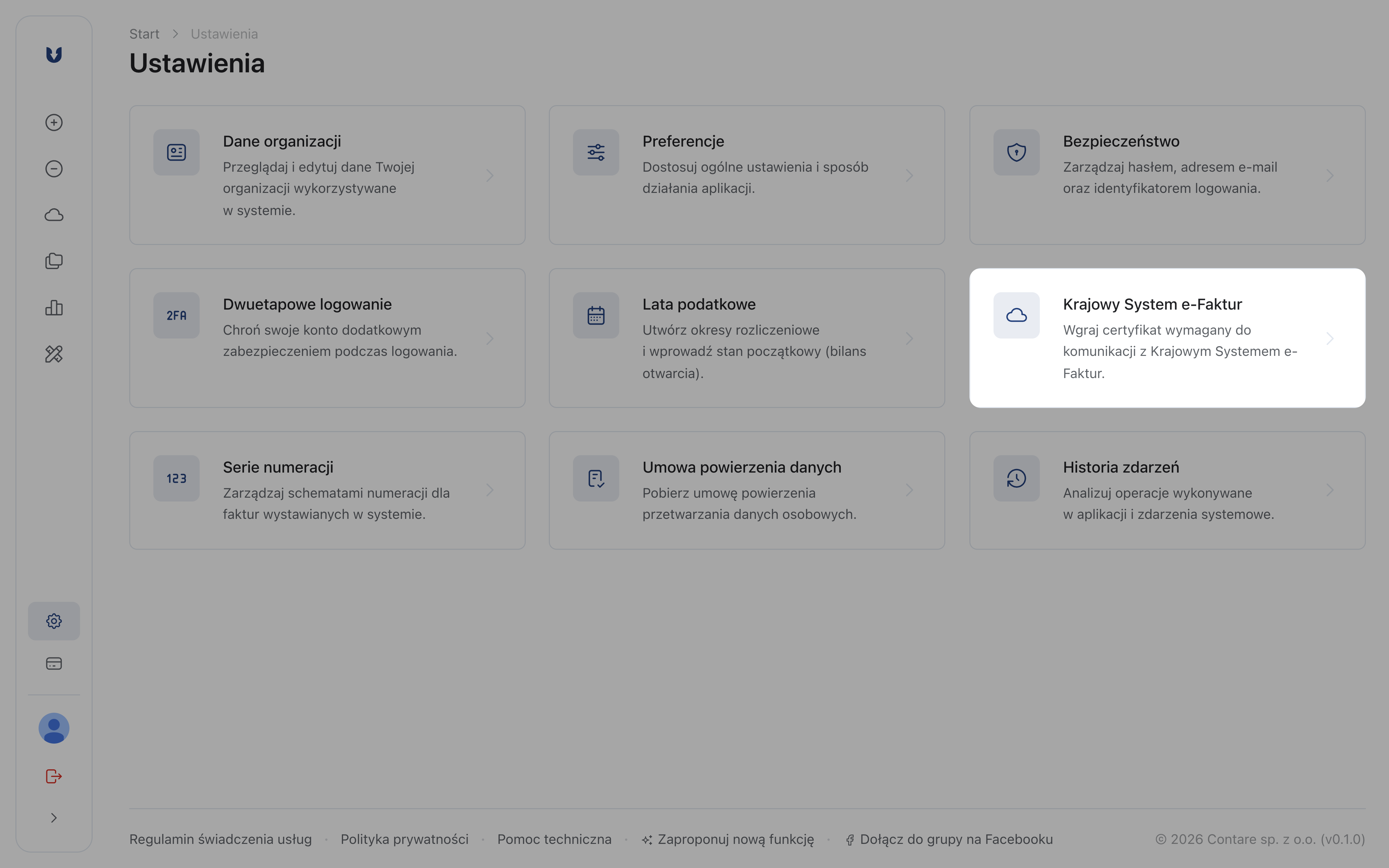Open the plus-circle sidebar icon
The width and height of the screenshot is (1389, 868).
coord(54,122)
